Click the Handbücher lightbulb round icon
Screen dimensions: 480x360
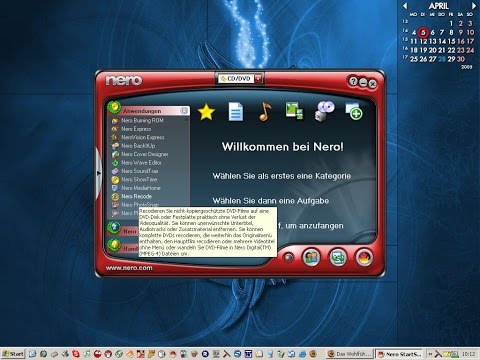click(x=114, y=245)
